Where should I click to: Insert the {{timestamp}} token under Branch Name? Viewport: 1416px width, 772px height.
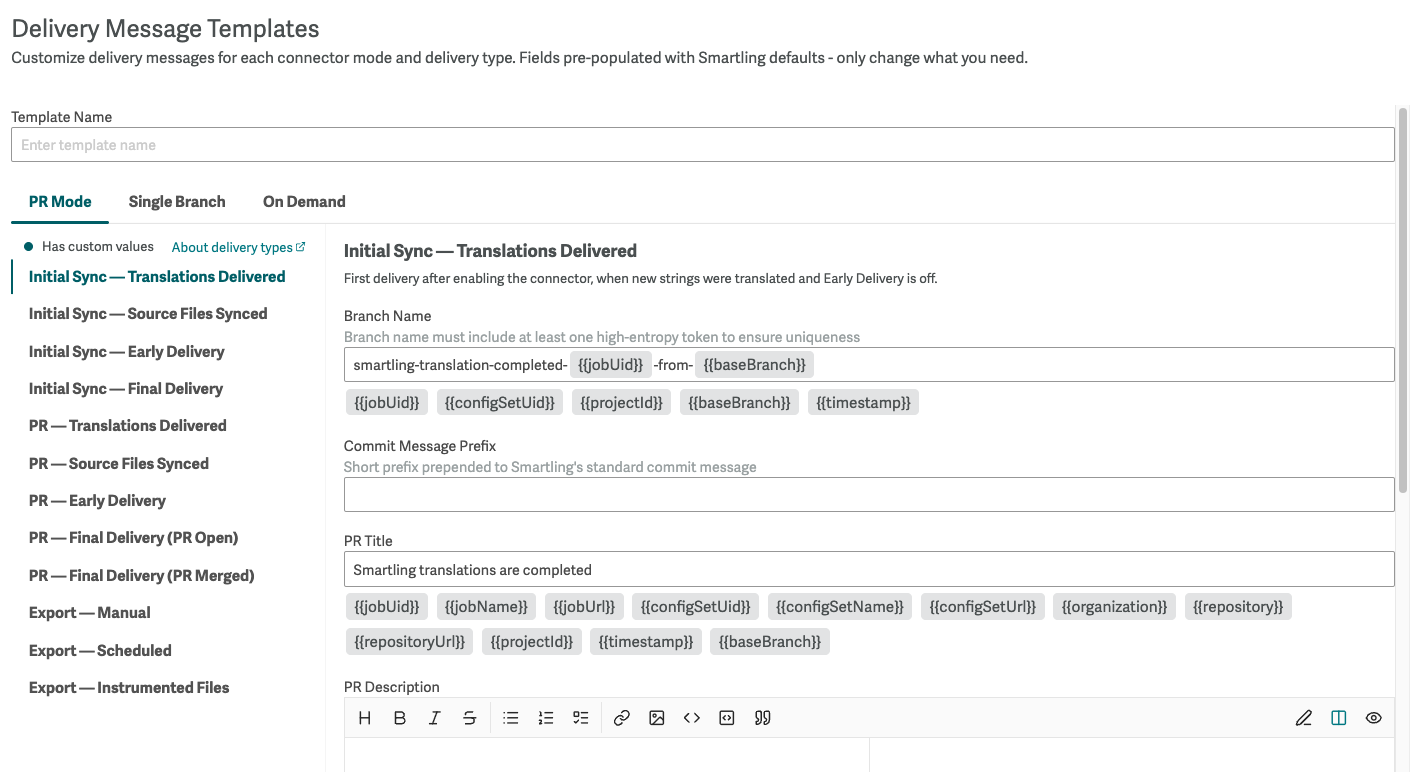863,403
